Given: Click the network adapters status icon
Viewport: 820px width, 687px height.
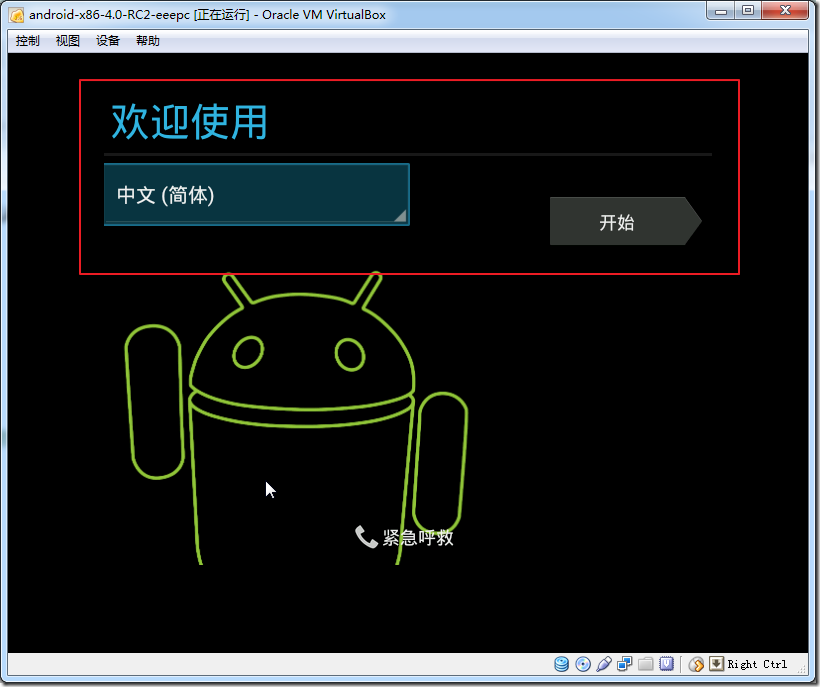Looking at the screenshot, I should [624, 664].
